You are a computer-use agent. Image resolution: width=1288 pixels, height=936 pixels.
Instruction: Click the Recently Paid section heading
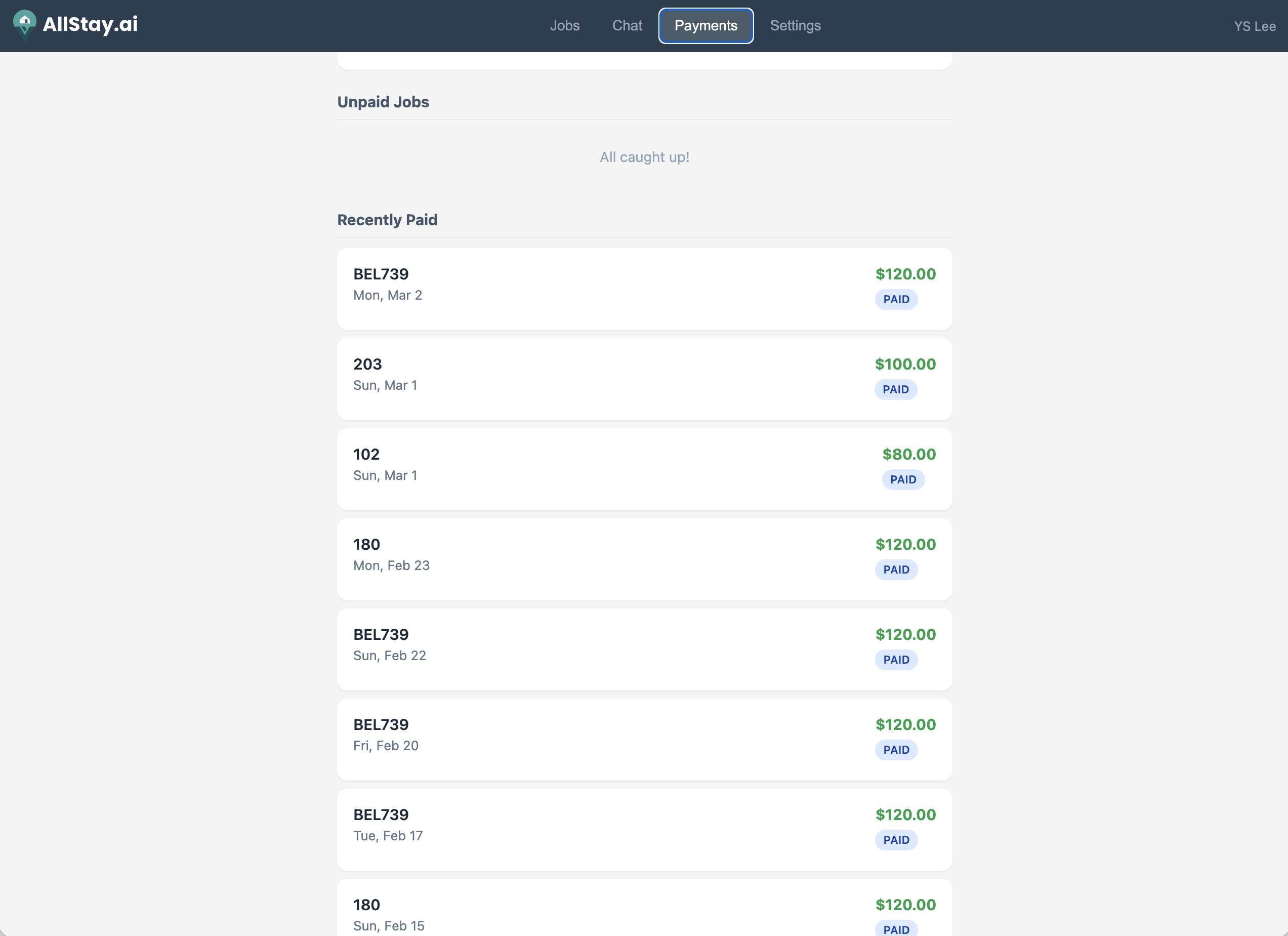click(387, 220)
